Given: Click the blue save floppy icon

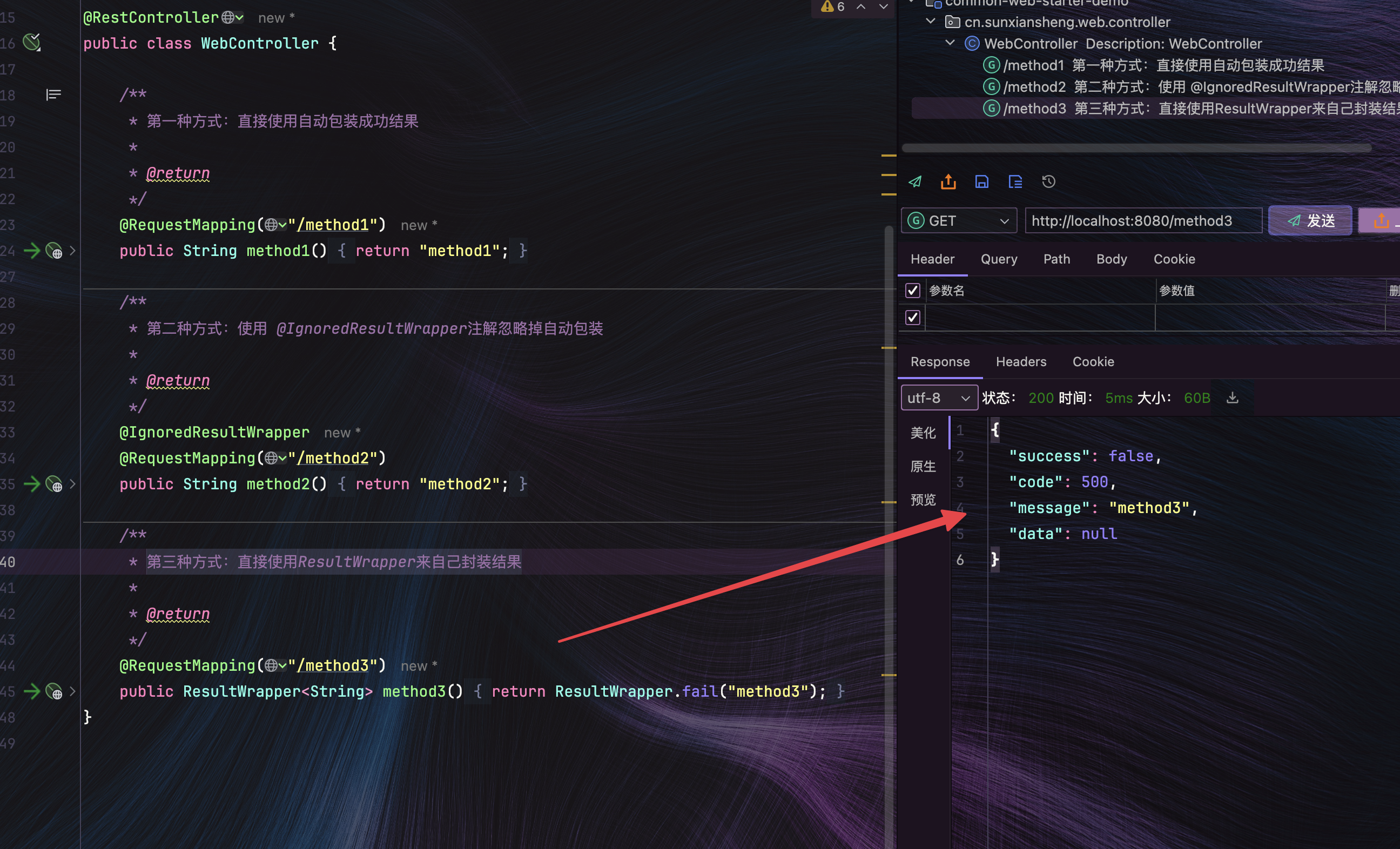Looking at the screenshot, I should (x=982, y=181).
